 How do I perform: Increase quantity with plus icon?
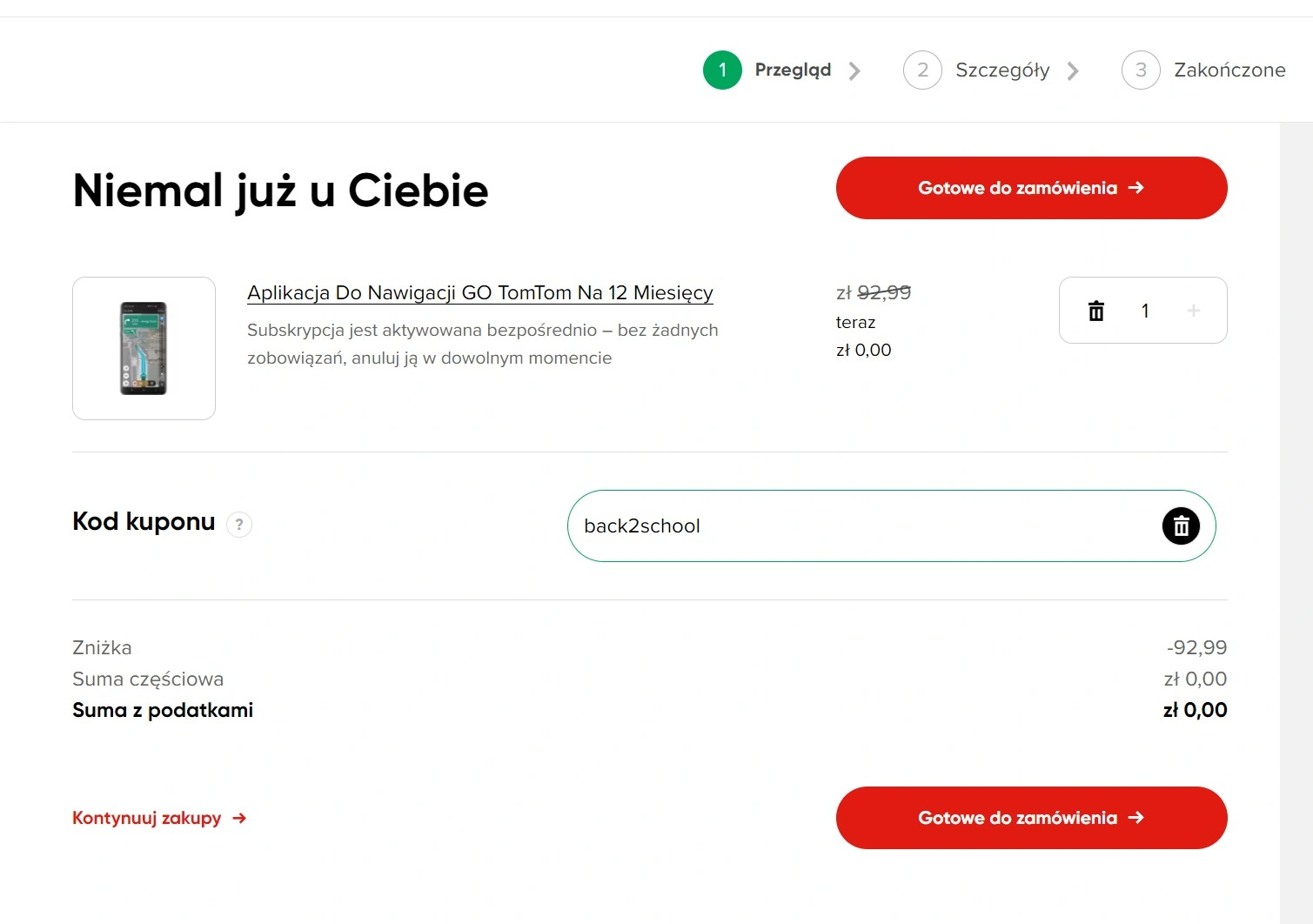(x=1193, y=311)
